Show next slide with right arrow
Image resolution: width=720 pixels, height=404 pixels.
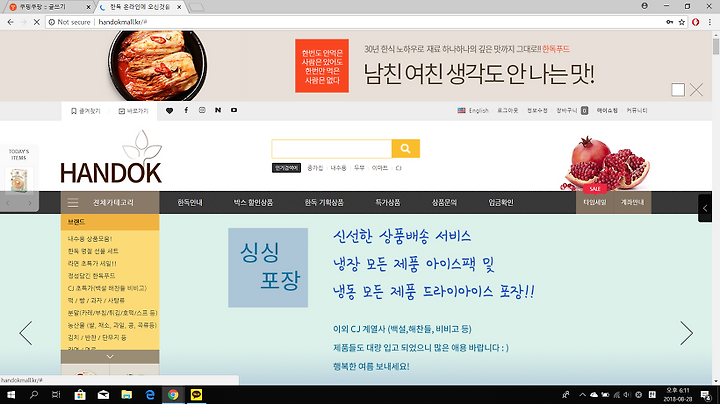point(686,333)
